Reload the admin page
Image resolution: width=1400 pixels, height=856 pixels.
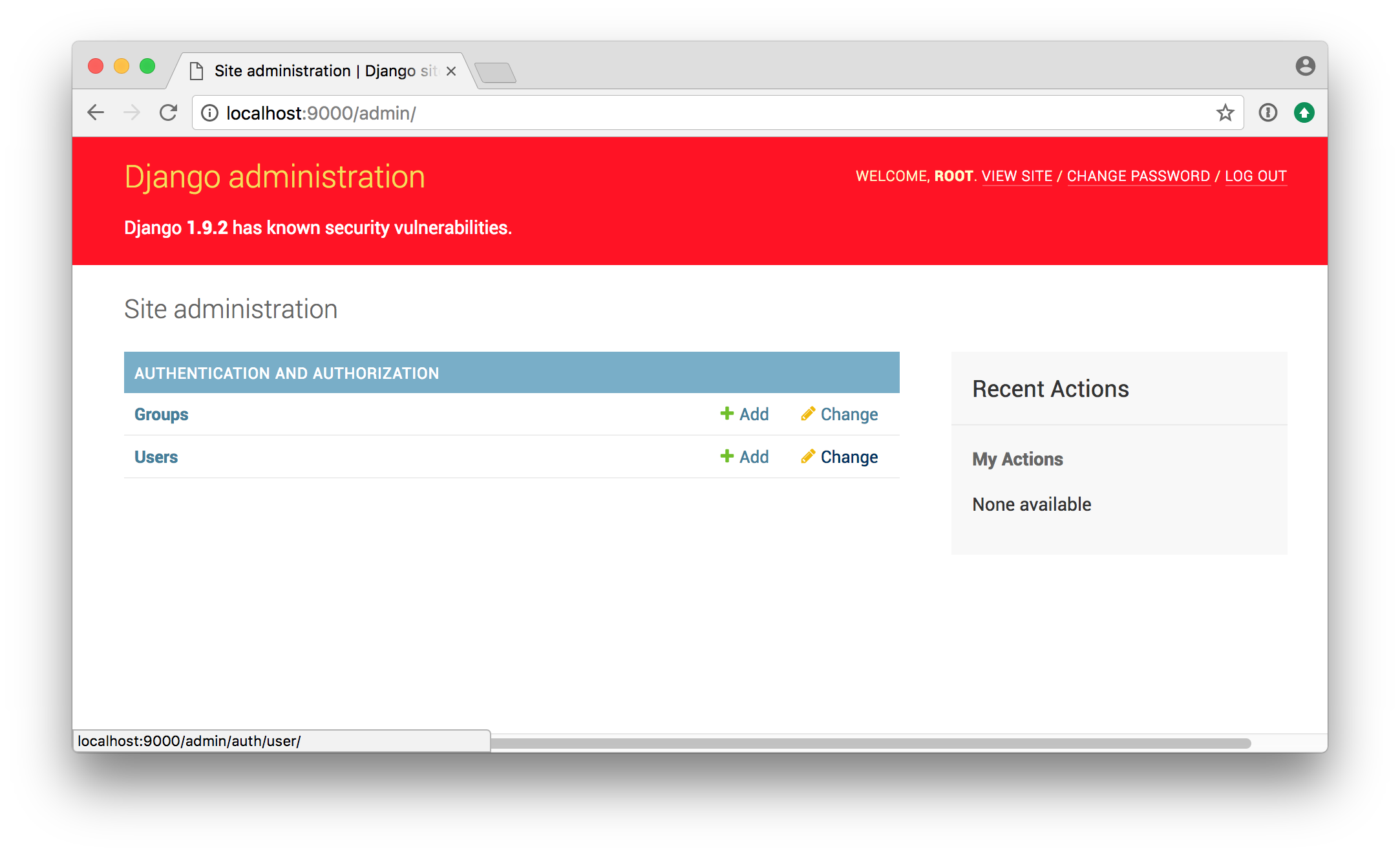coord(169,112)
